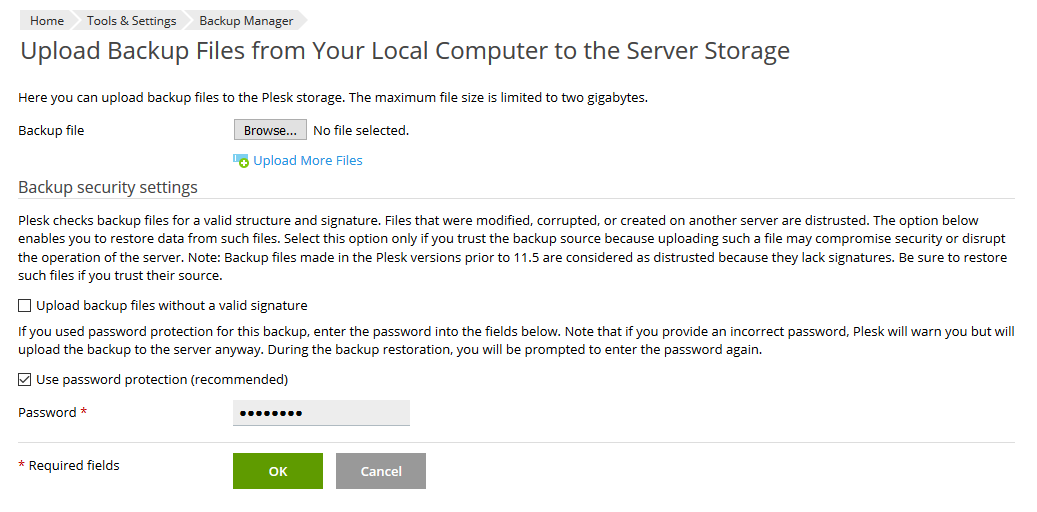This screenshot has width=1037, height=512.
Task: Uncheck the Use password protection checkbox
Action: click(x=25, y=379)
